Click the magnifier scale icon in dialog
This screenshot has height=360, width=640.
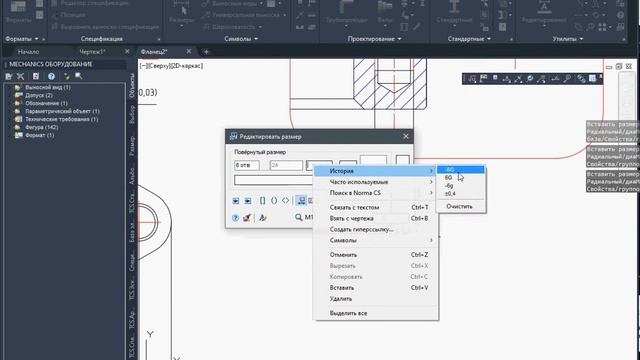pyautogui.click(x=299, y=217)
